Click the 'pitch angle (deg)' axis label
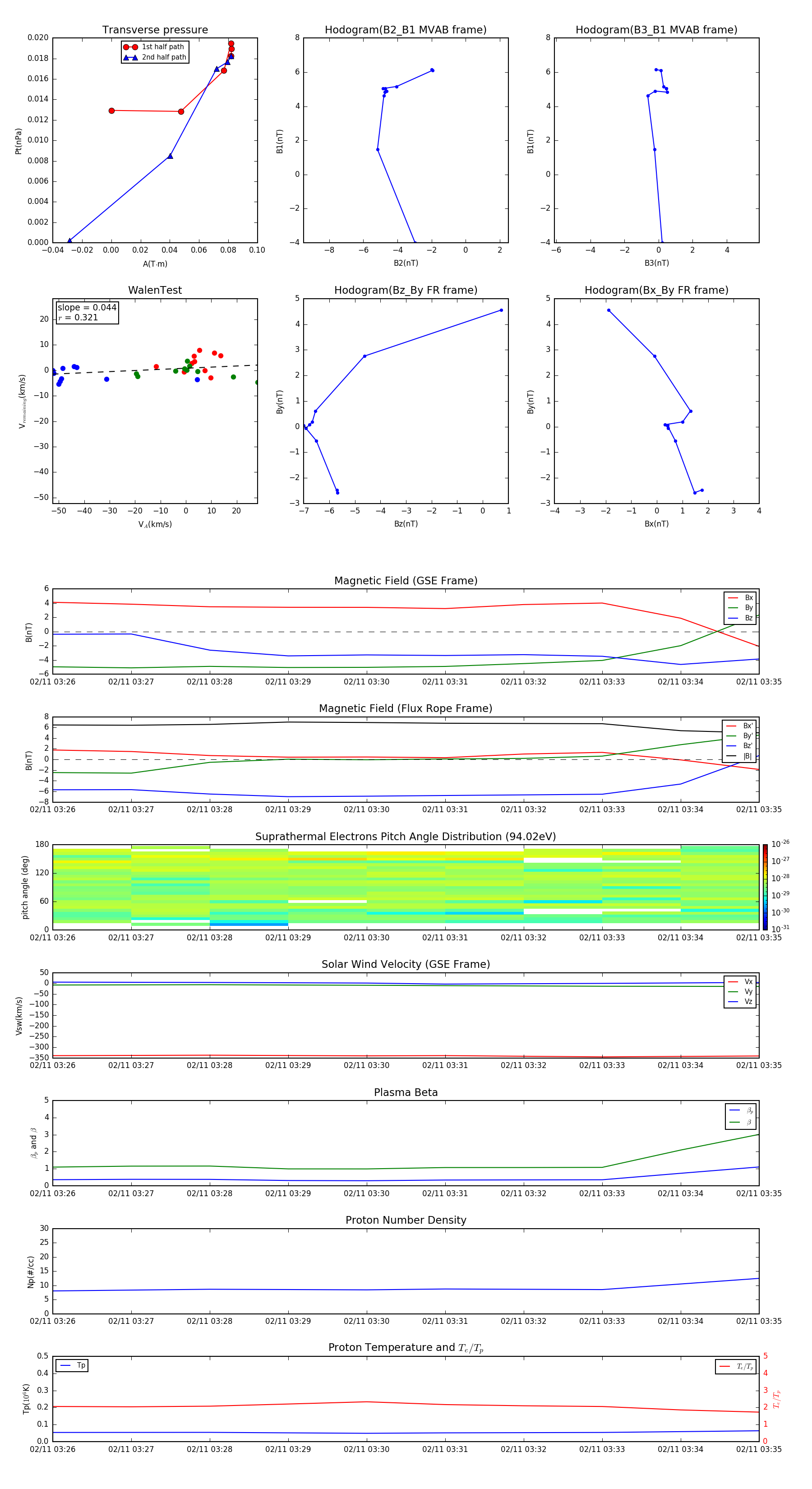 point(25,887)
